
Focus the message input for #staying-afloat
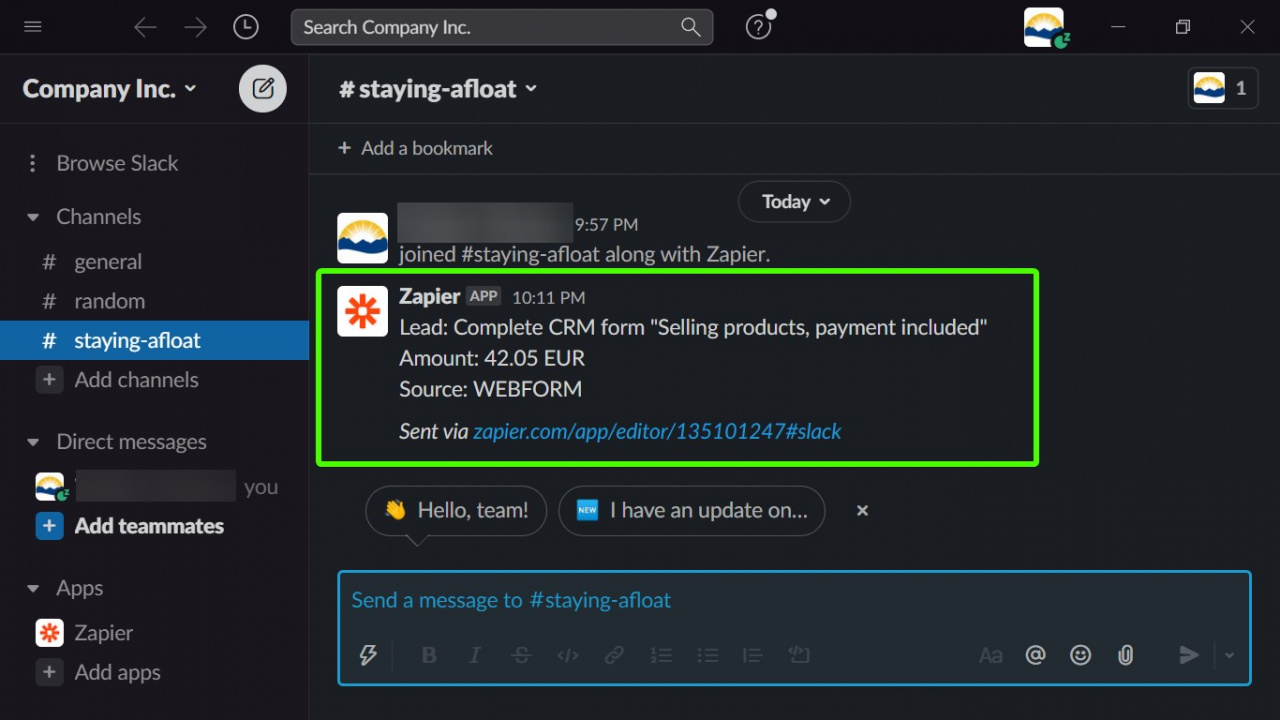click(794, 601)
